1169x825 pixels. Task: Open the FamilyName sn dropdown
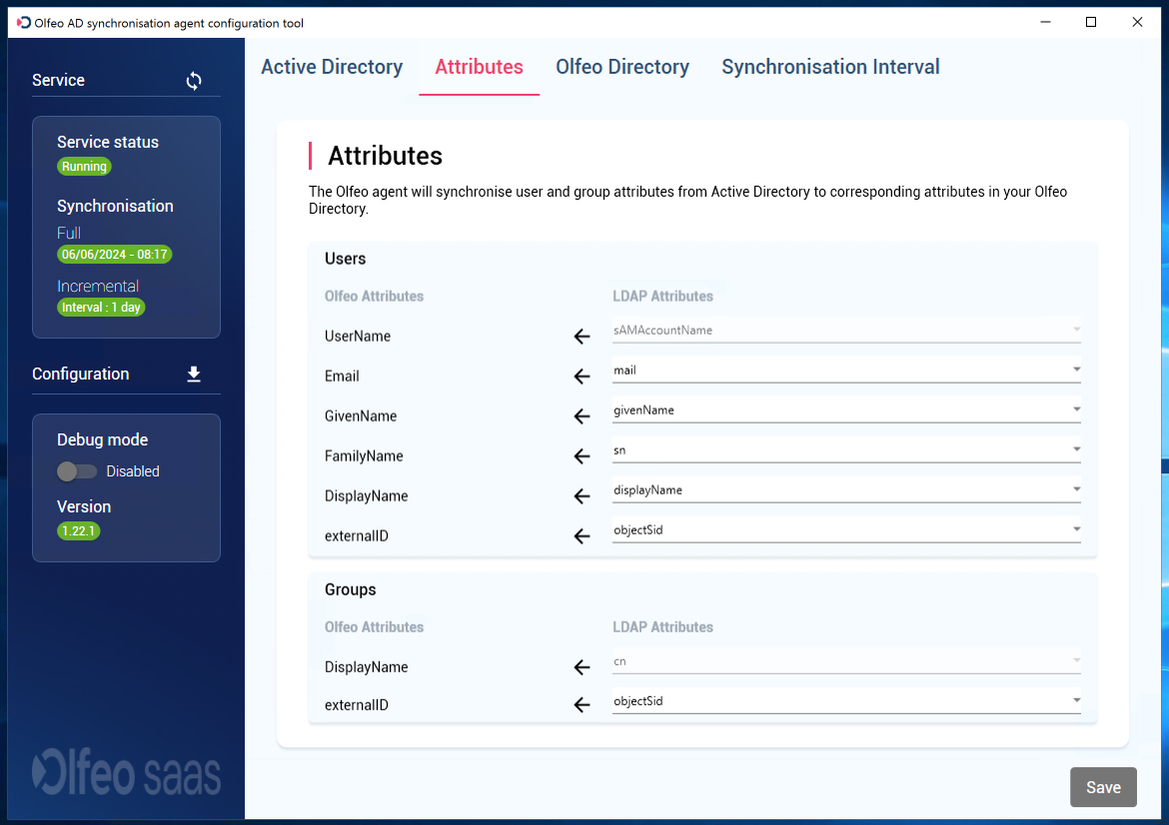point(846,450)
